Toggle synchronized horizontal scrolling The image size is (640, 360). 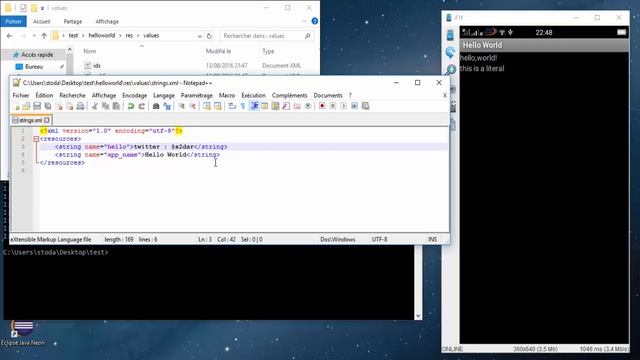click(x=218, y=106)
